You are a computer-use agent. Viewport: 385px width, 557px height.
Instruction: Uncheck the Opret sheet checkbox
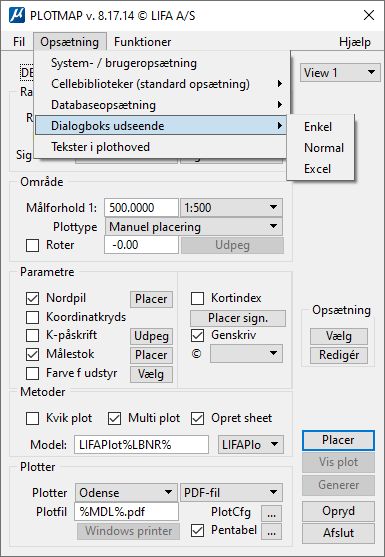[197, 419]
